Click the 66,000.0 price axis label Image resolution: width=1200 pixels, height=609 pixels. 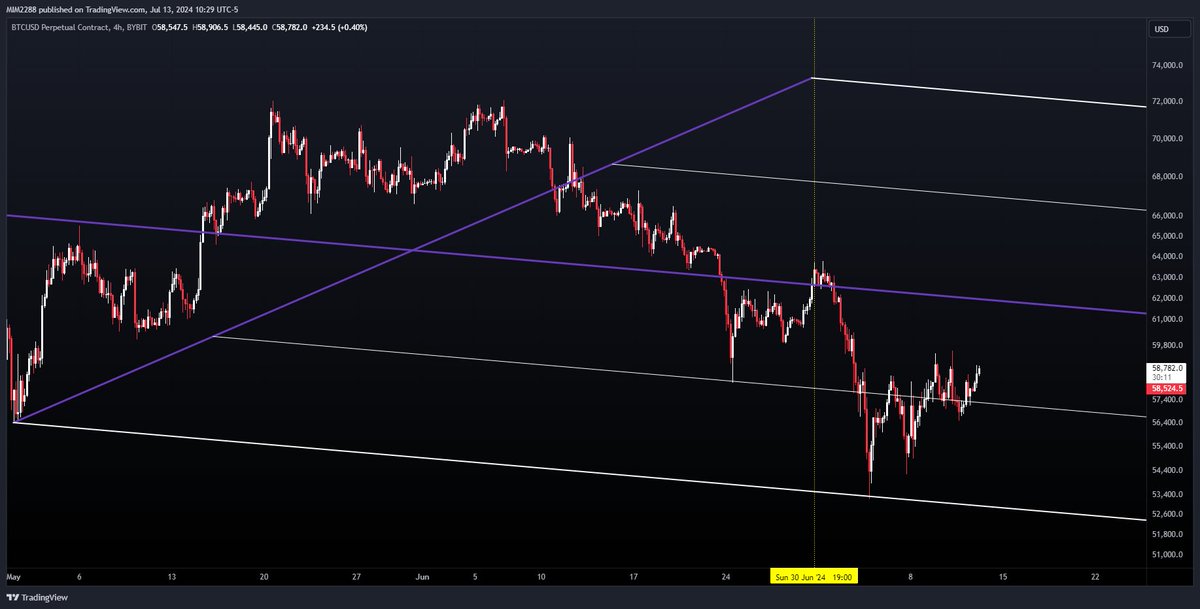click(1169, 216)
